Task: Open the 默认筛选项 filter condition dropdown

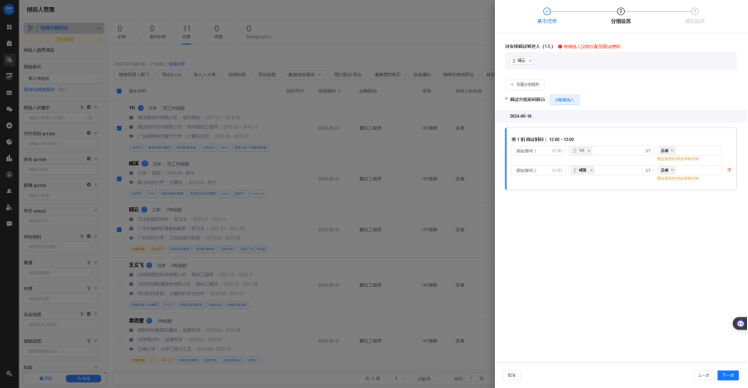Action: (x=62, y=78)
